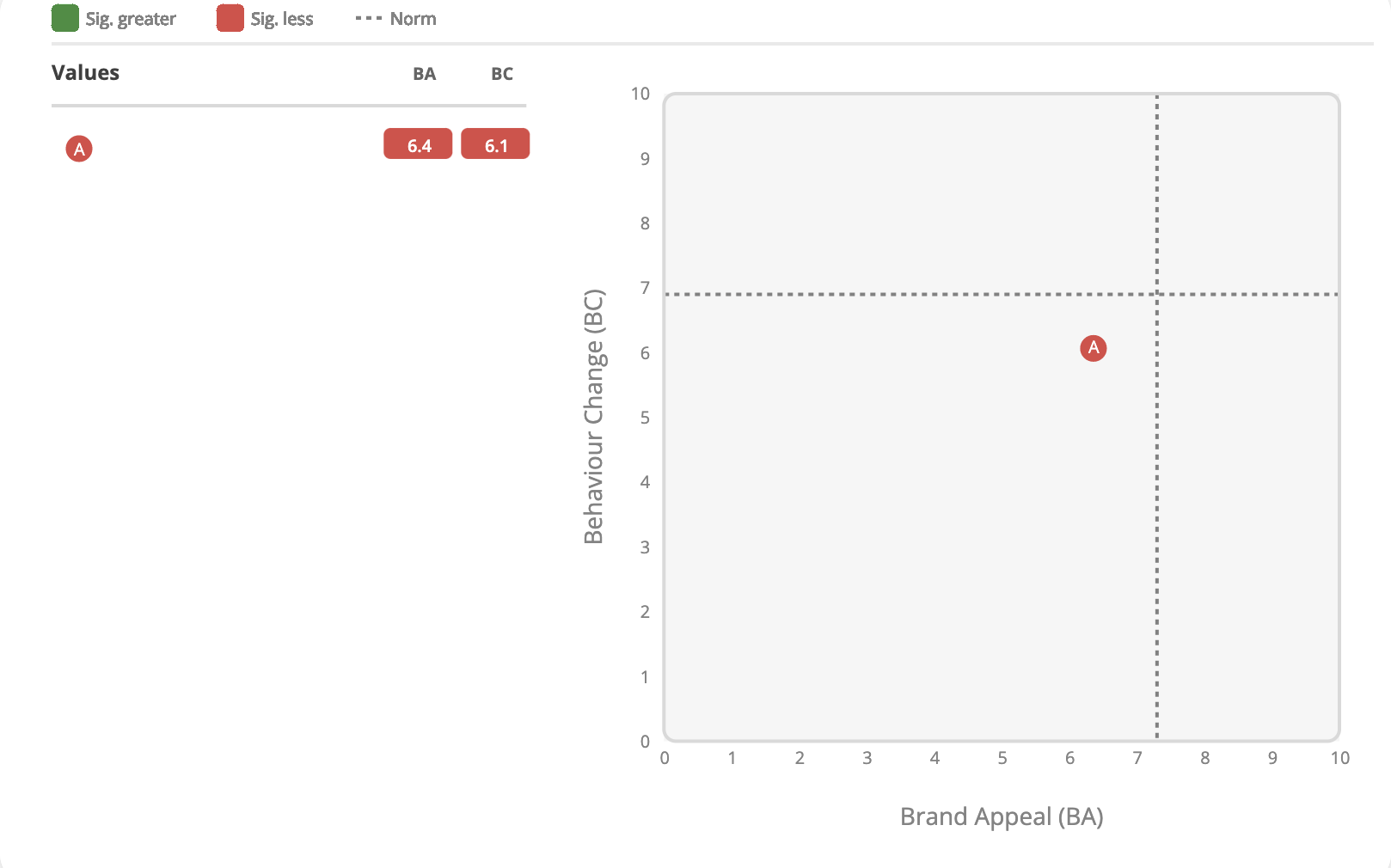Click the Brand Appeal (BA) axis title
This screenshot has height=868, width=1391.
(1002, 816)
